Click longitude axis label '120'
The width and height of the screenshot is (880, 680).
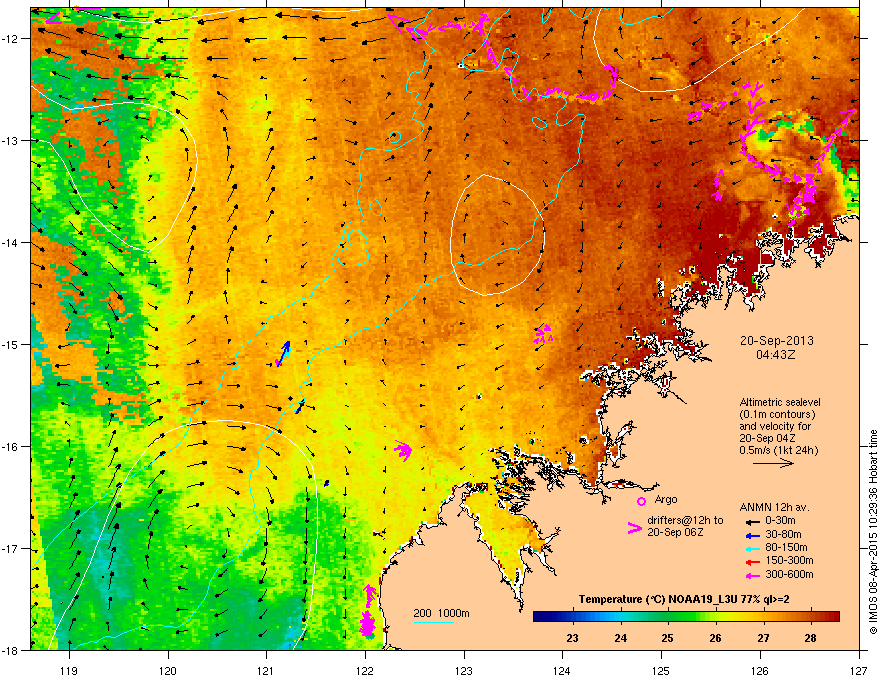pos(168,670)
